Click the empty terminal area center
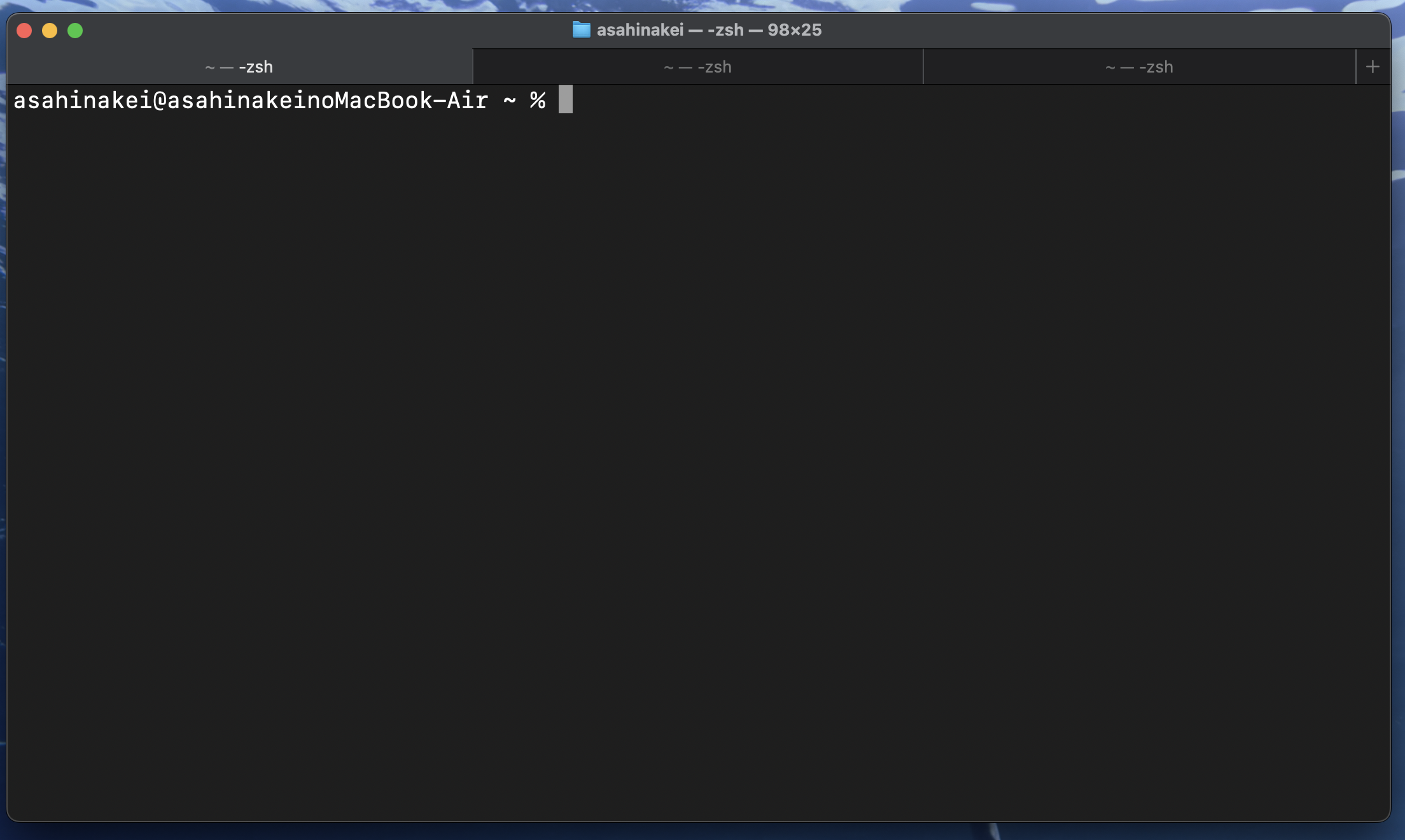 pos(699,452)
